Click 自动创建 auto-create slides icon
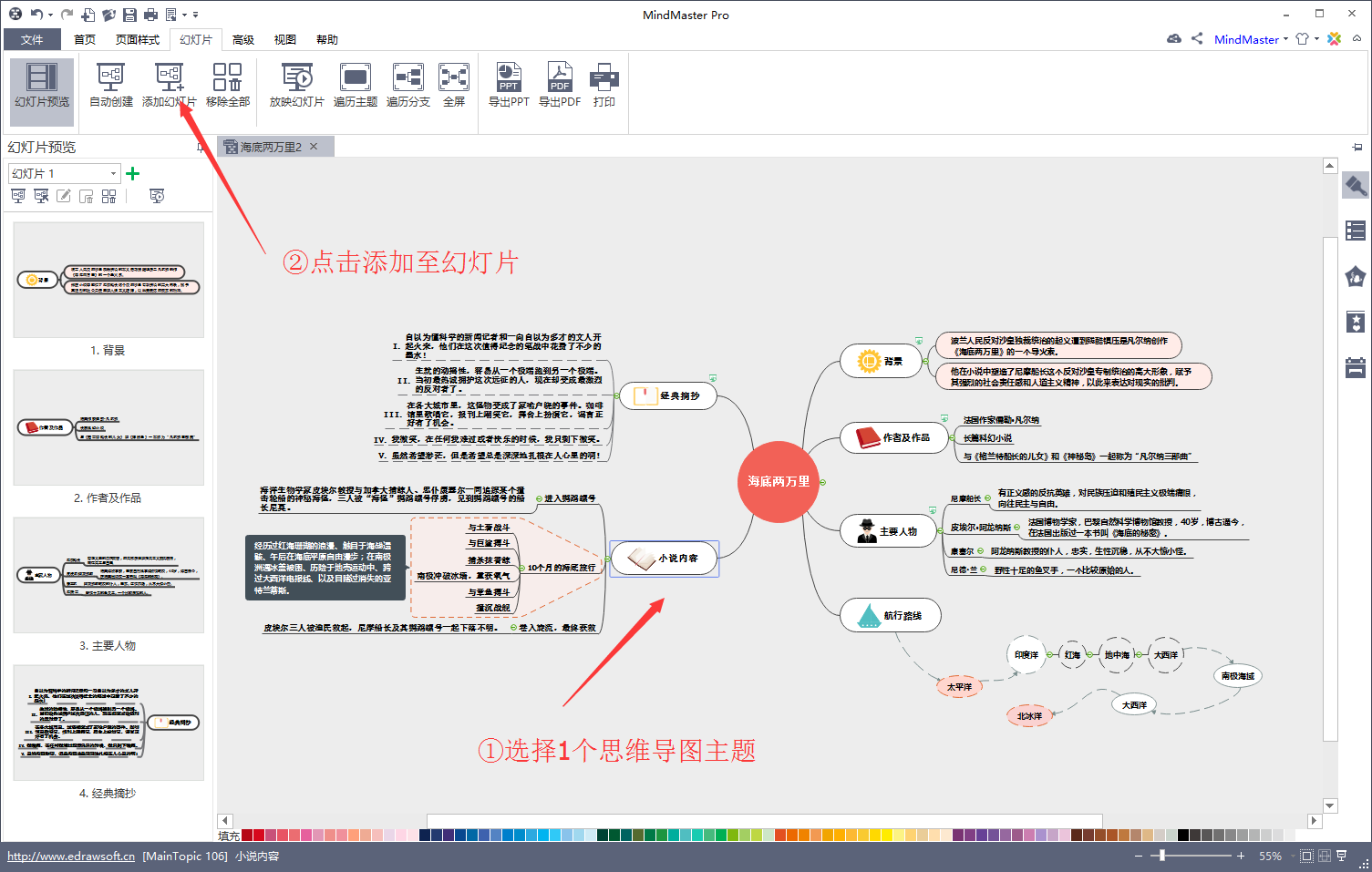This screenshot has width=1372, height=872. (x=111, y=85)
